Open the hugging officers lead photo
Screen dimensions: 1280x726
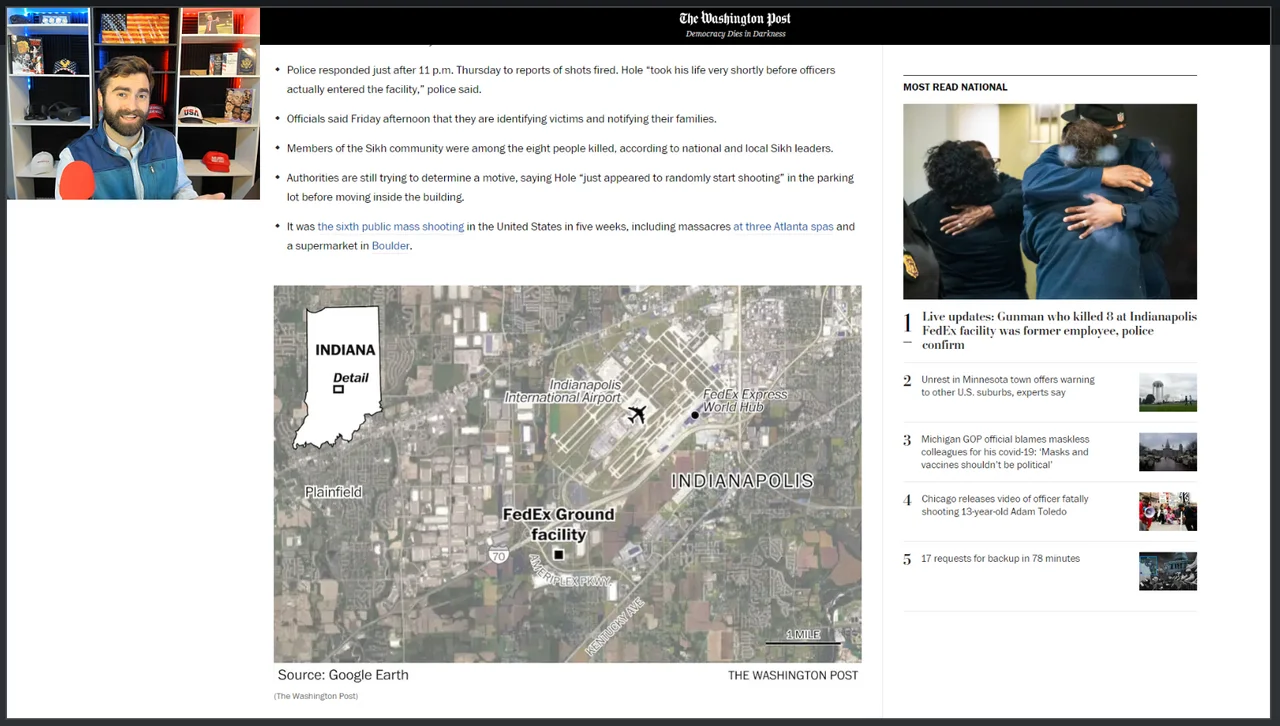[x=1050, y=201]
